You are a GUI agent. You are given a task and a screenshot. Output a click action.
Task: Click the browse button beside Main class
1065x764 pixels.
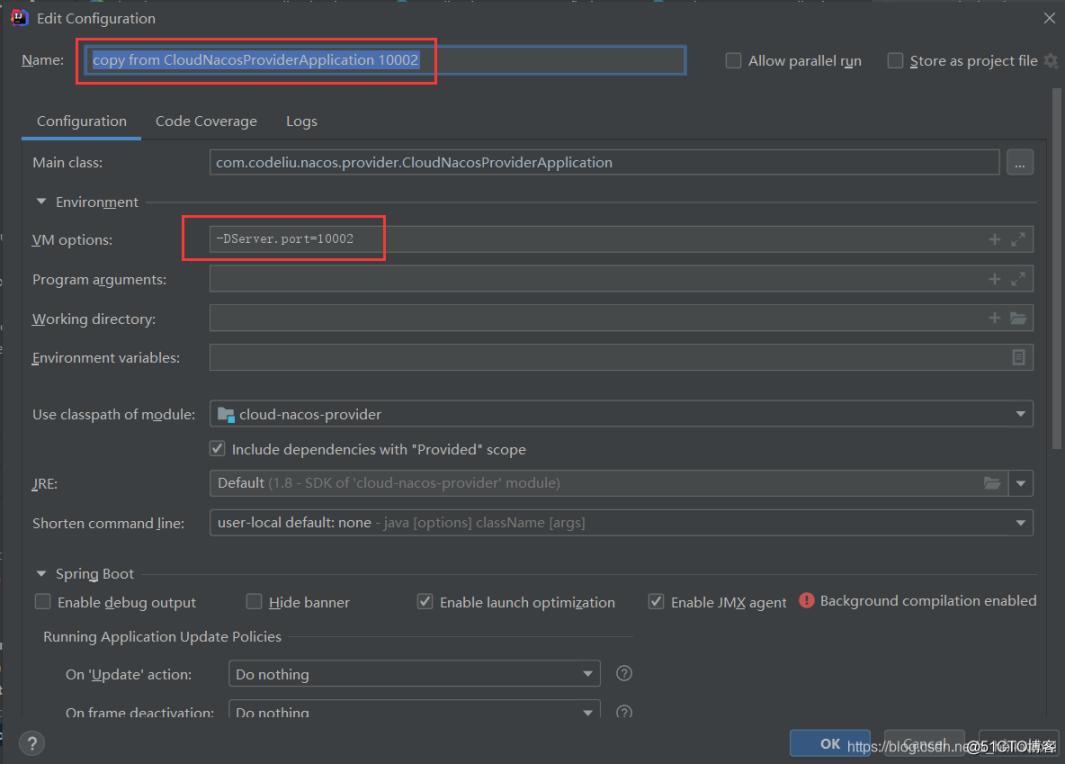[1020, 162]
